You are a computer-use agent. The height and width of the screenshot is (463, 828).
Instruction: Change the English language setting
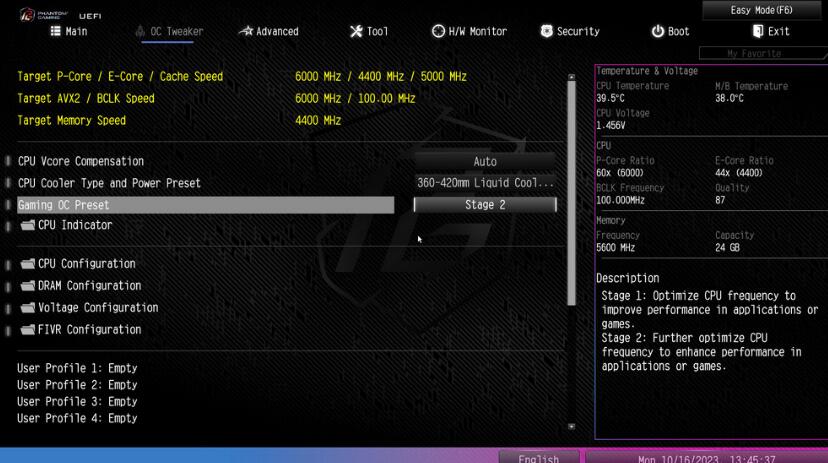pos(539,458)
